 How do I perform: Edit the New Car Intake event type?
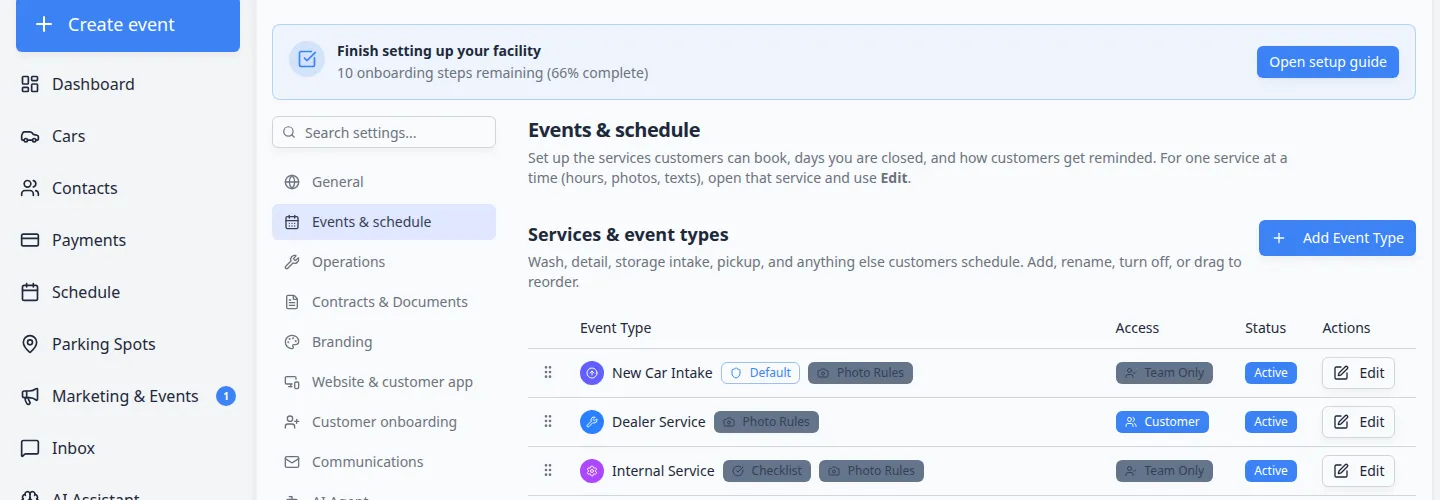[1358, 372]
